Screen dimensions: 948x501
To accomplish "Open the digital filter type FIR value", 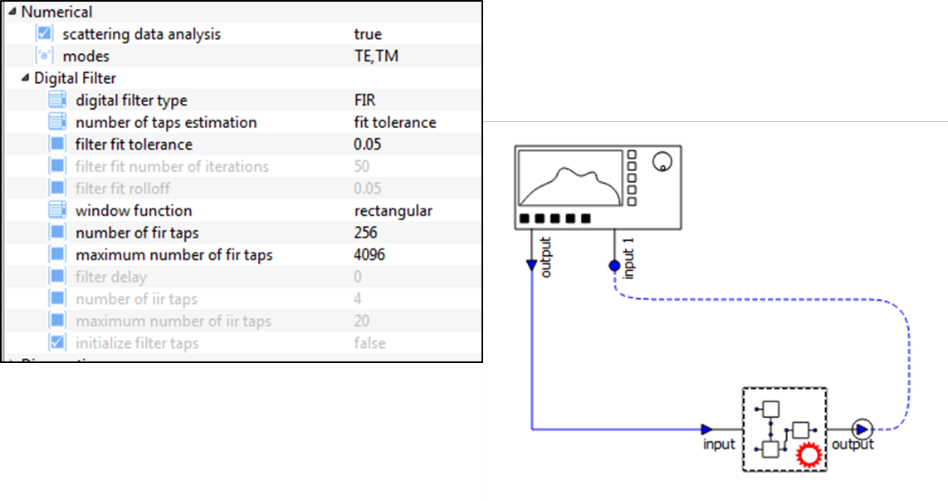I will coord(365,100).
